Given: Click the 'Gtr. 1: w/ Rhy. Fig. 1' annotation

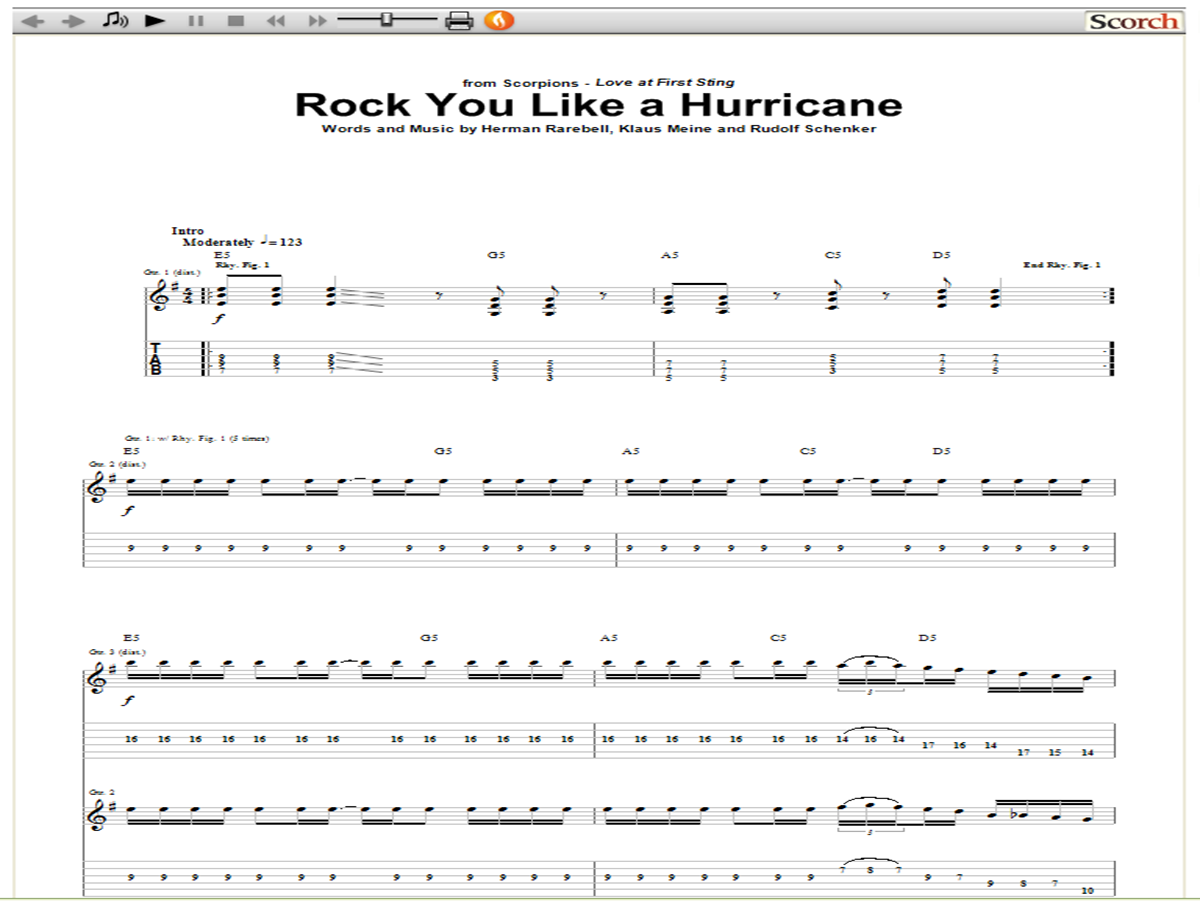Looking at the screenshot, I should pos(197,438).
